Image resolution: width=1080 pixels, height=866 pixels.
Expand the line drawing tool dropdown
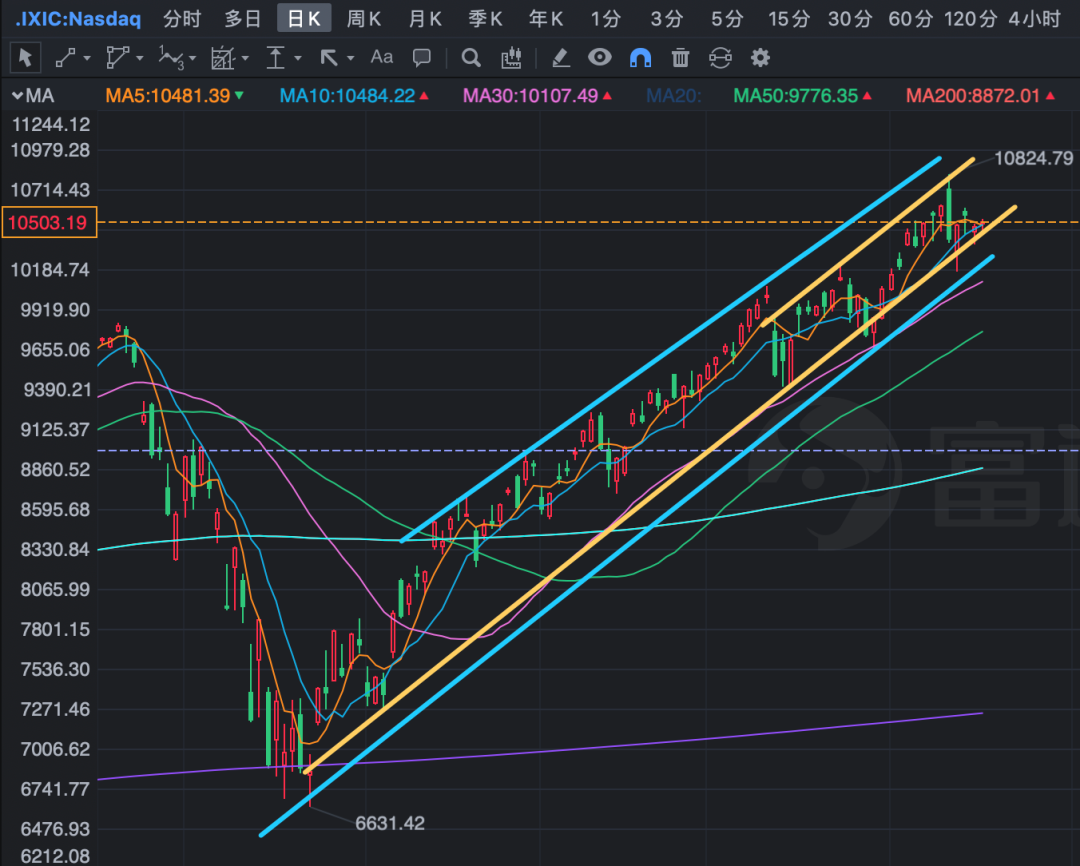(73, 58)
